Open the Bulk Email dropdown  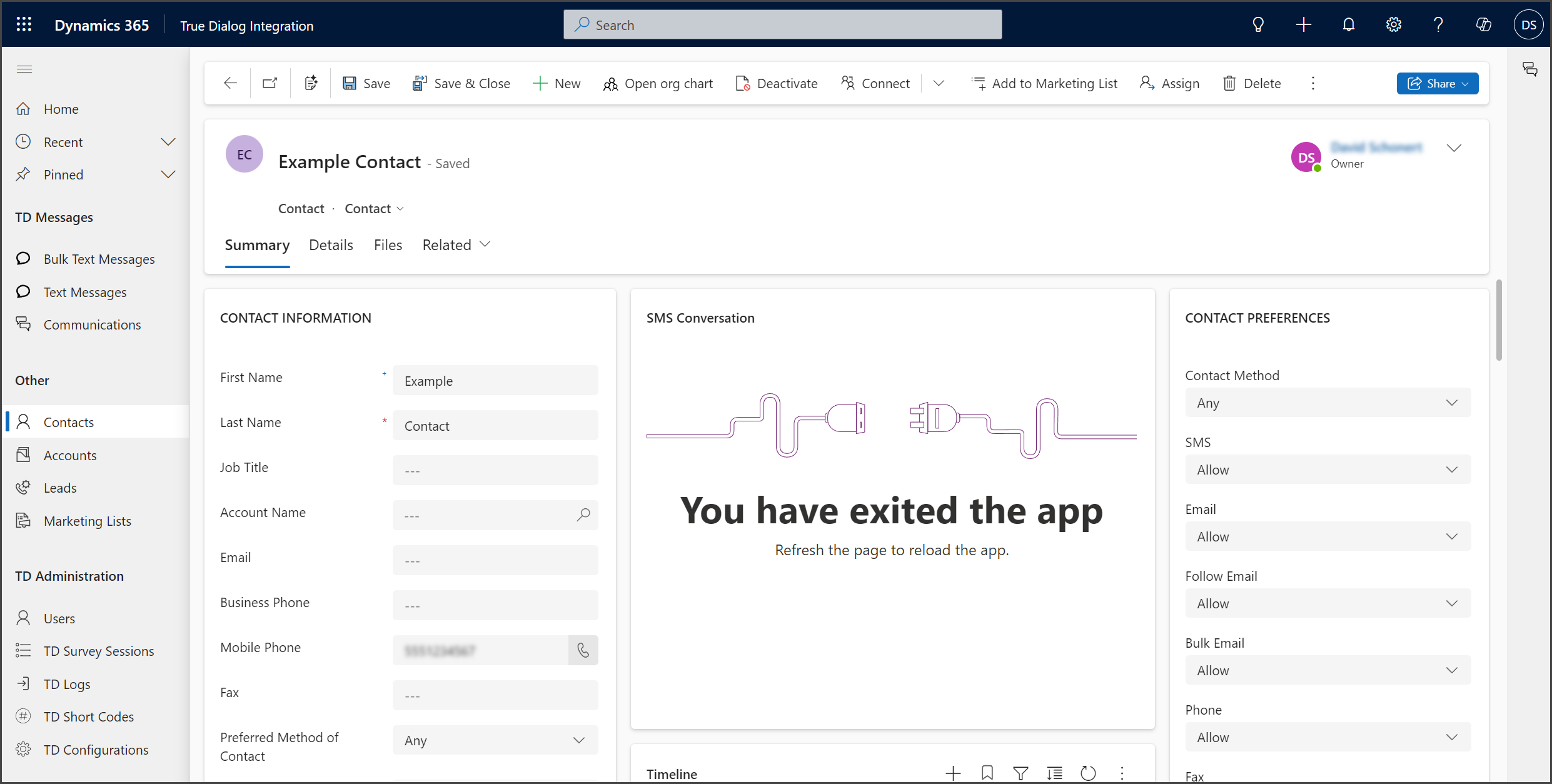(1328, 670)
